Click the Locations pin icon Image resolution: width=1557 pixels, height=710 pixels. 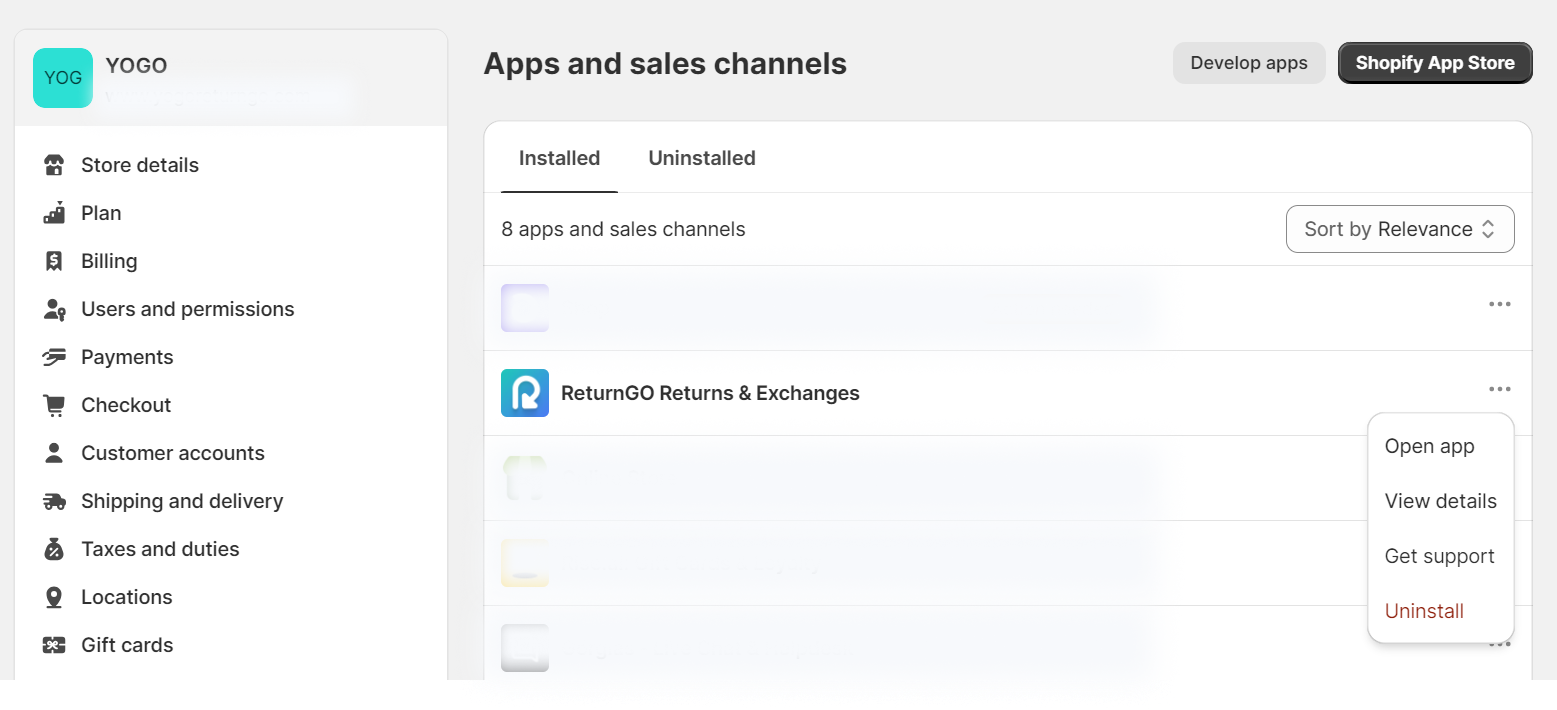[54, 597]
